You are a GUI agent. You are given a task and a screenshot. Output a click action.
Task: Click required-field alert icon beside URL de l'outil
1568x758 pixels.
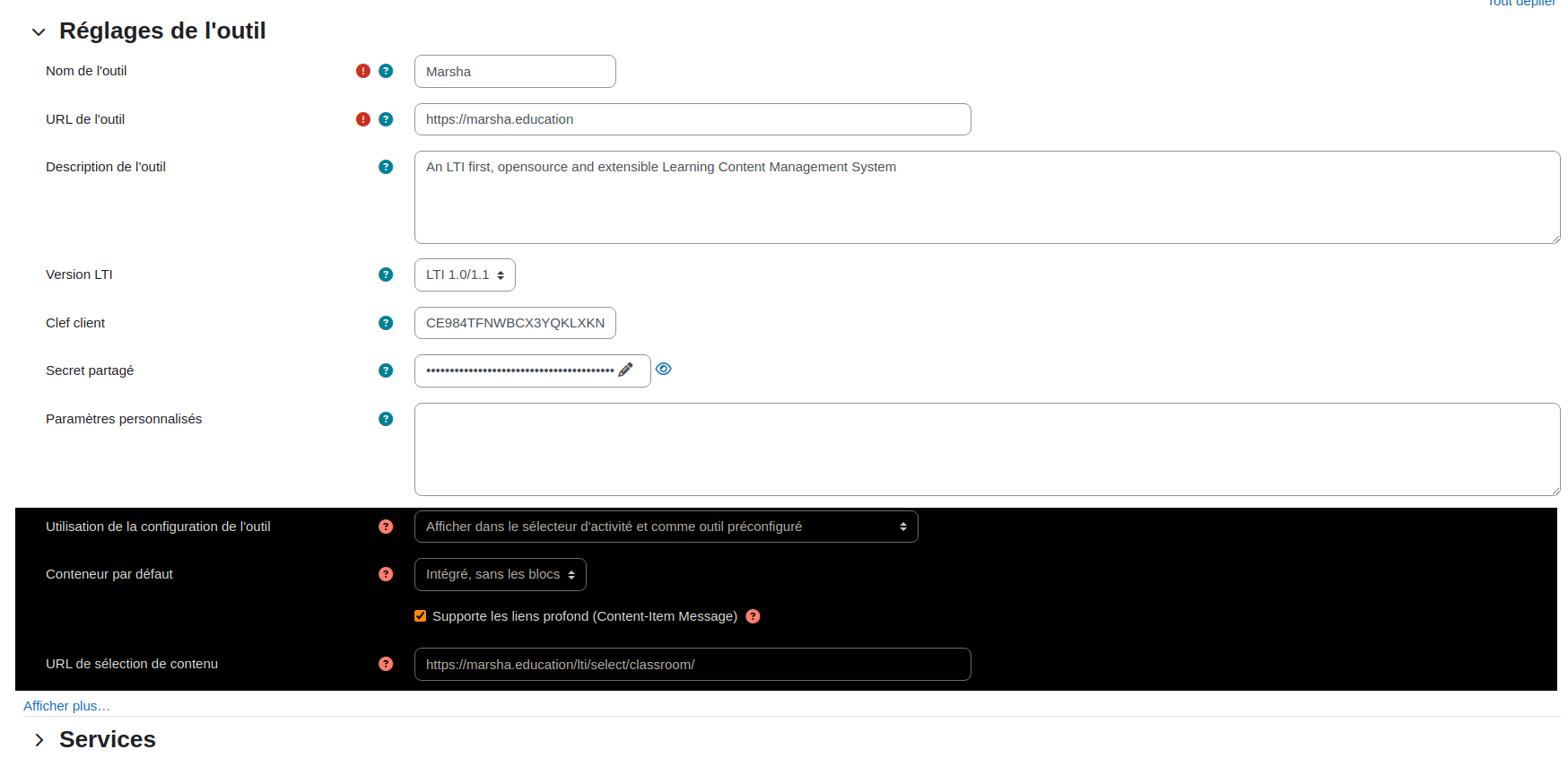pyautogui.click(x=363, y=119)
